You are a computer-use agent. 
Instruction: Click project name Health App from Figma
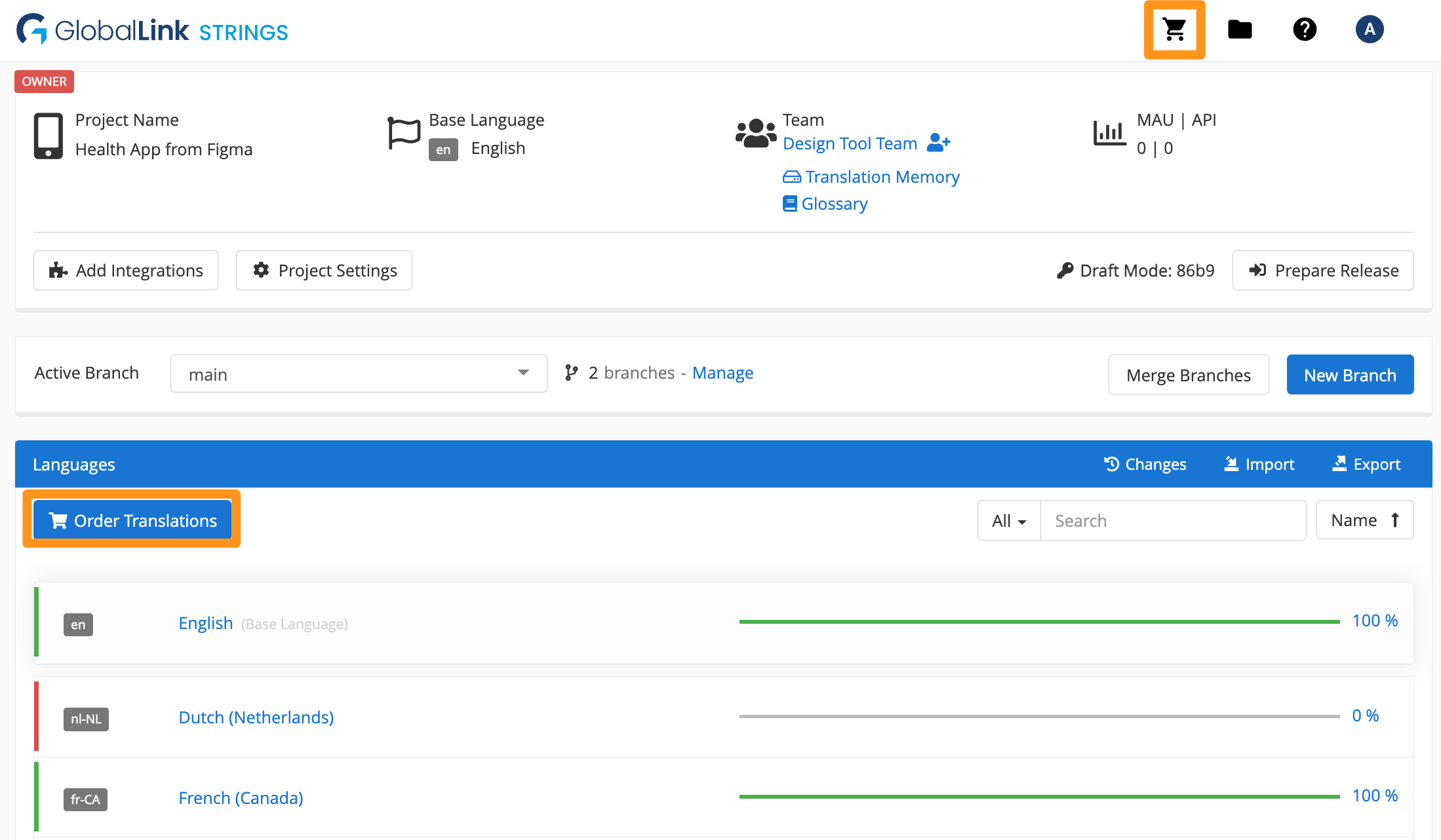point(164,149)
